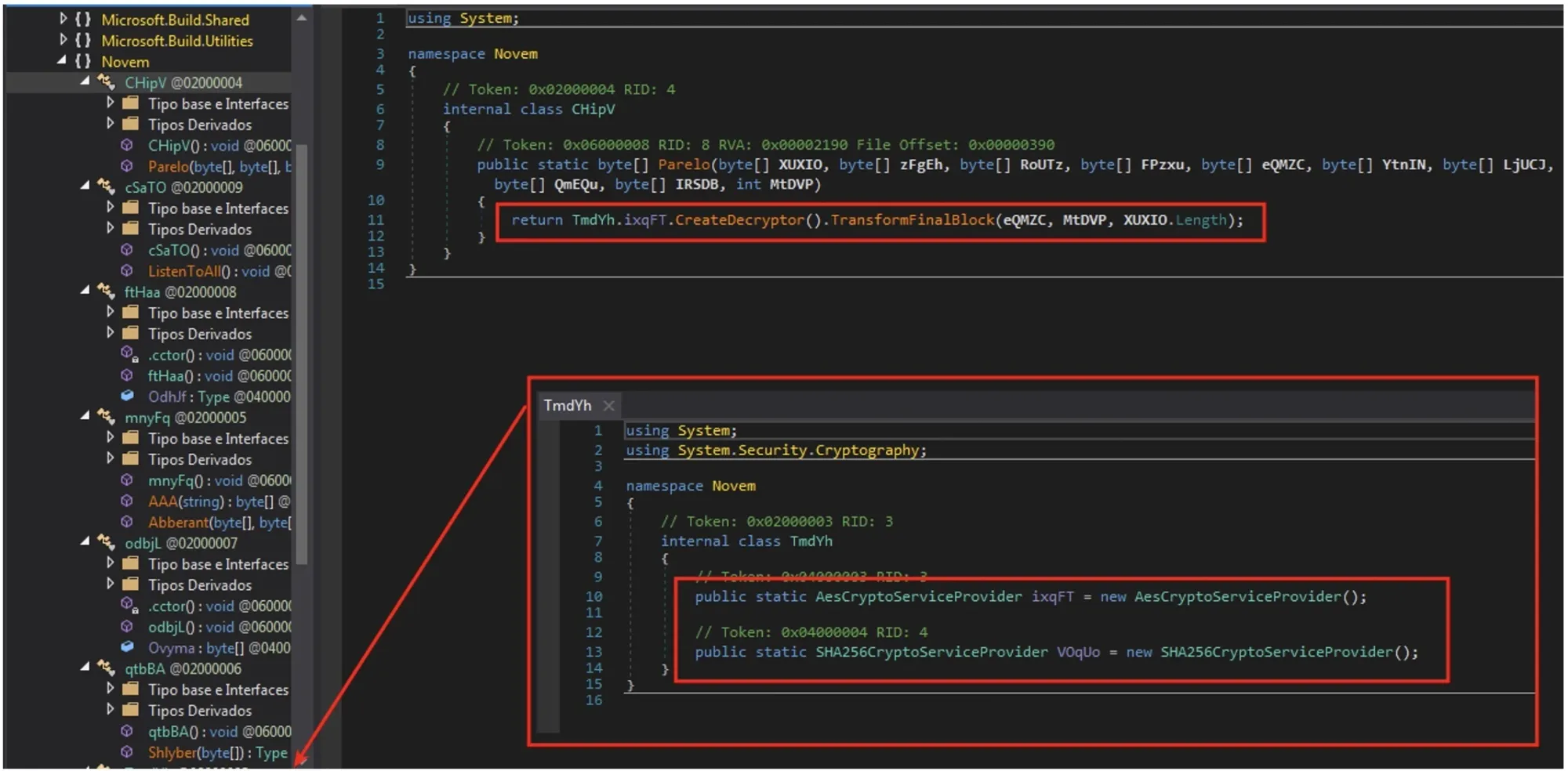Click folder icon of Tipos Derivados under CHipV

click(131, 124)
